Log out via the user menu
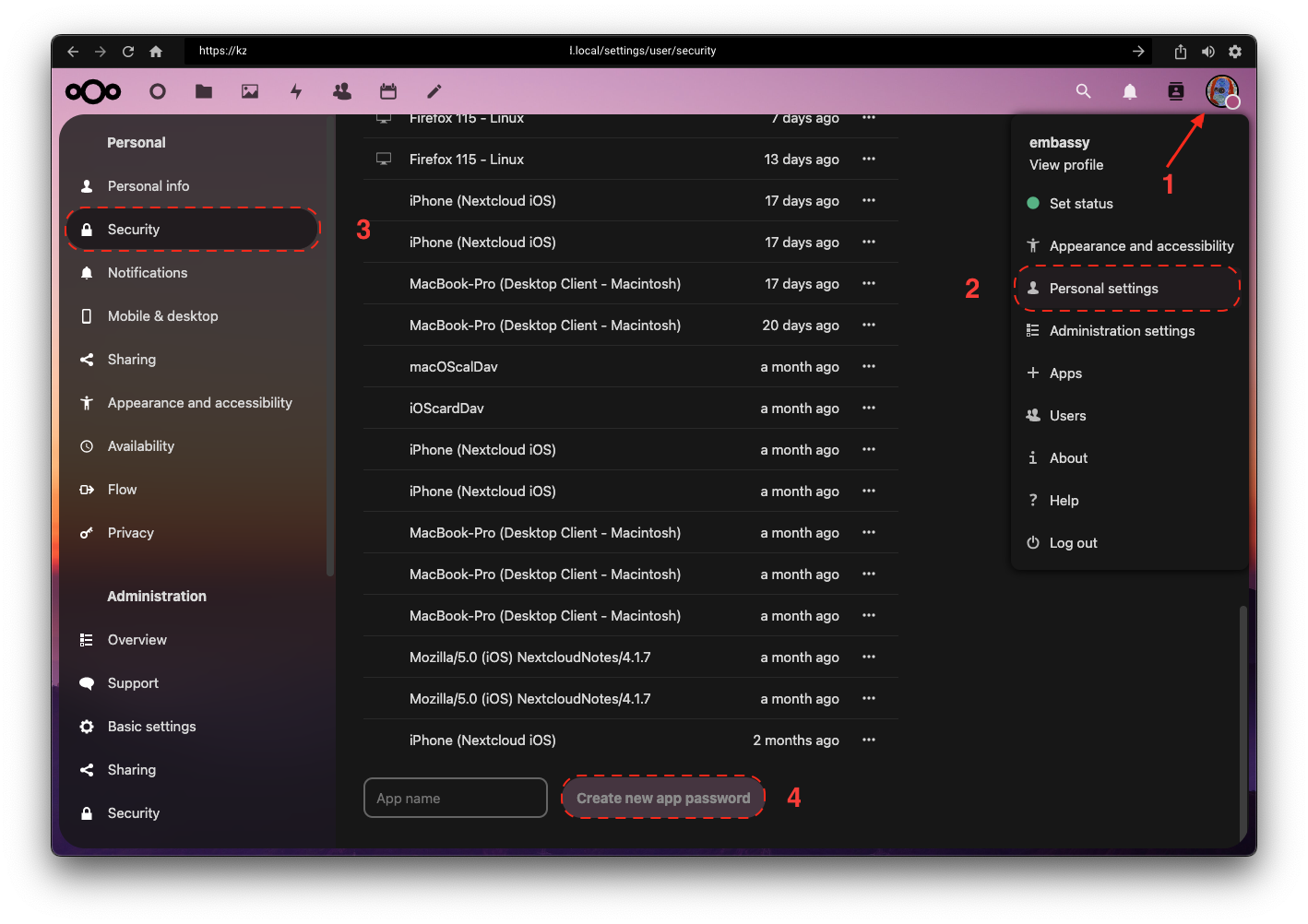 click(1073, 542)
